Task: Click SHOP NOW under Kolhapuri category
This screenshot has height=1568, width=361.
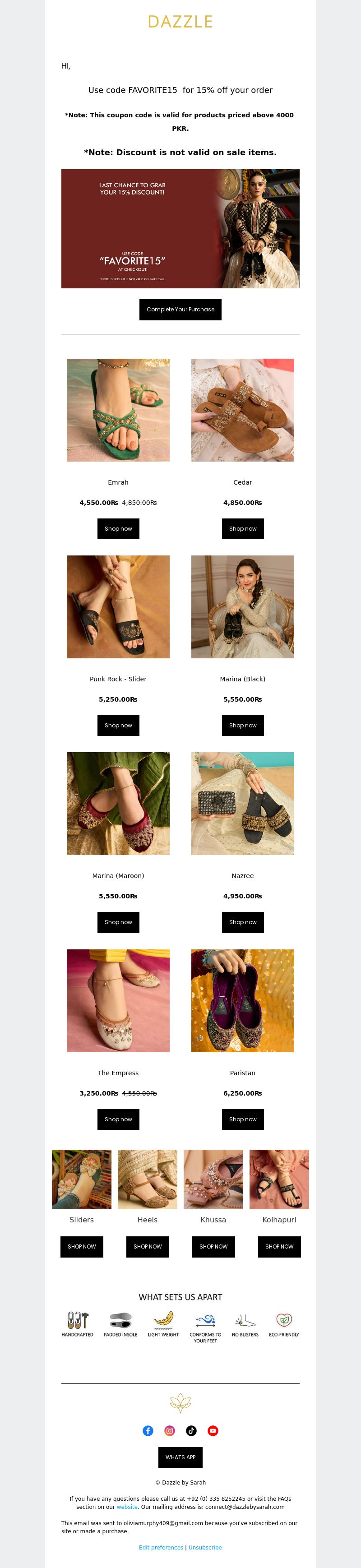Action: coord(279,1246)
